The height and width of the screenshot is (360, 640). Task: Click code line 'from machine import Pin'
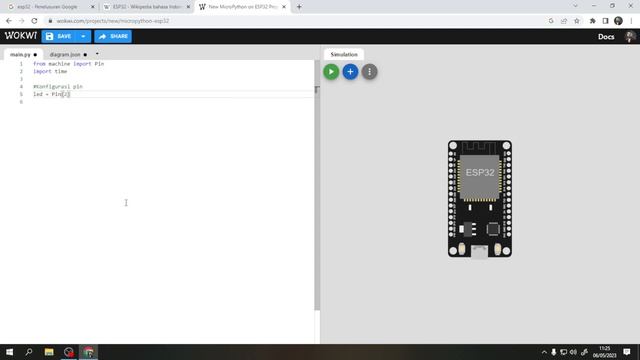(69, 64)
